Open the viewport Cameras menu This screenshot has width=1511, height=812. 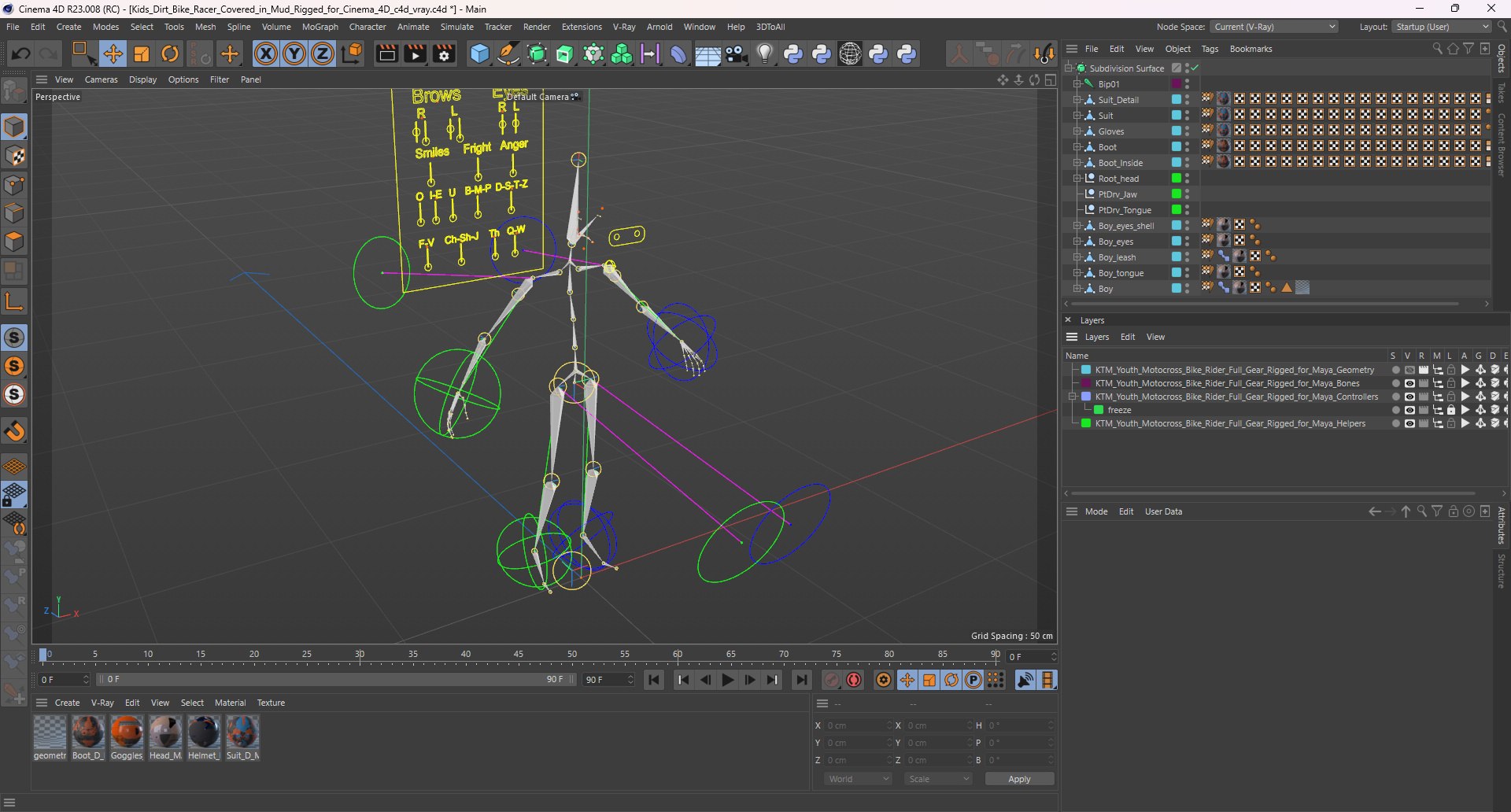coord(101,79)
